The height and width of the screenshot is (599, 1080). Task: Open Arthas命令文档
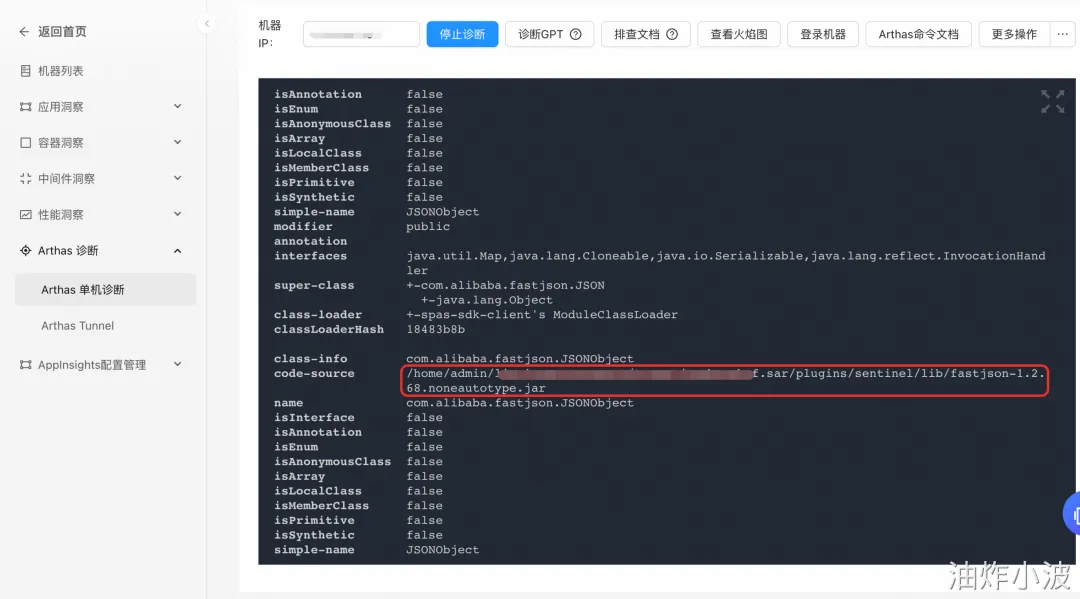[919, 34]
